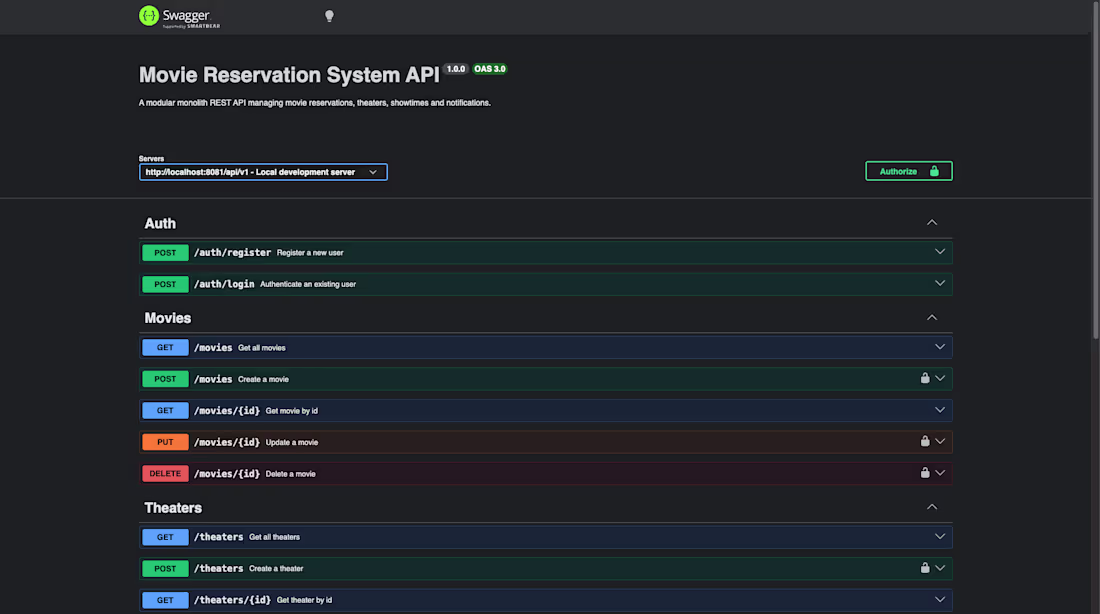This screenshot has width=1100, height=614.
Task: Click the DELETE badge for Delete a movie
Action: (165, 474)
